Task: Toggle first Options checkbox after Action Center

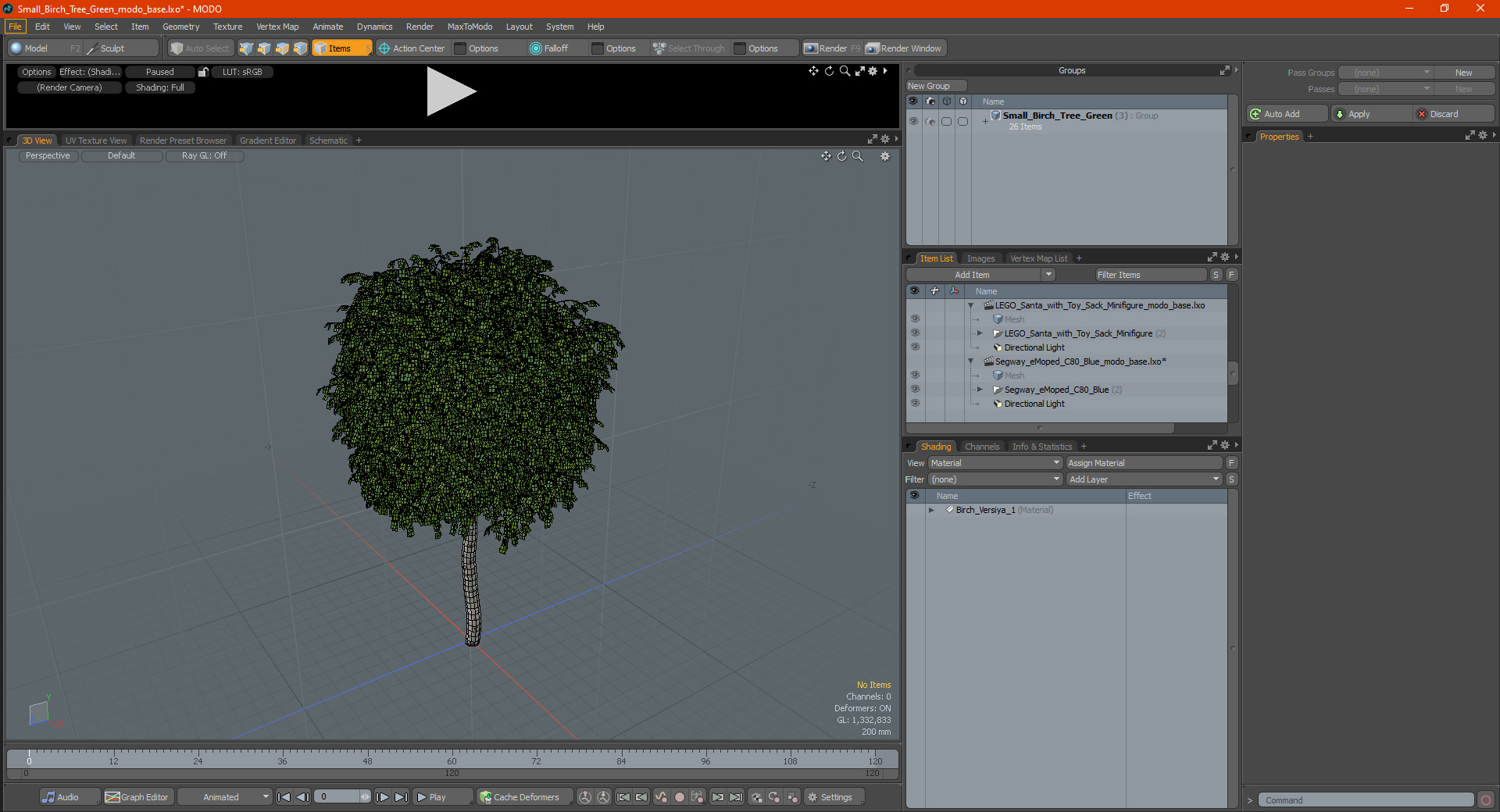Action: [460, 48]
